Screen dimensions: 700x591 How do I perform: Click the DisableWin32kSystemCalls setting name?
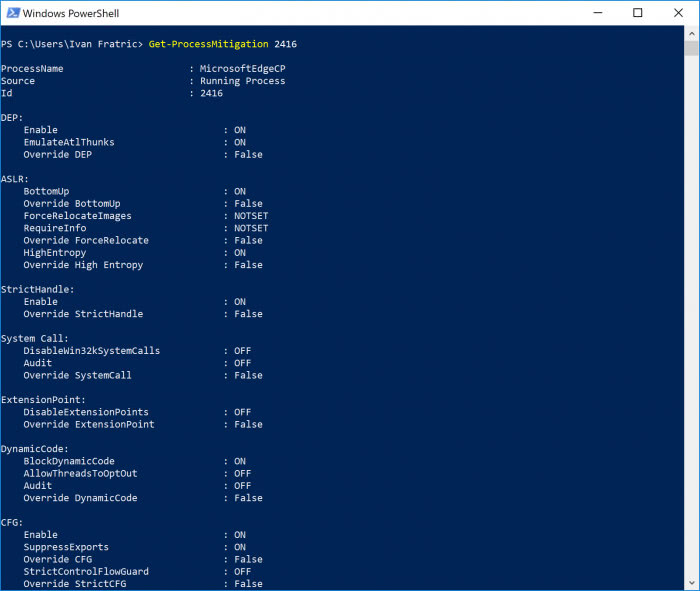(91, 351)
